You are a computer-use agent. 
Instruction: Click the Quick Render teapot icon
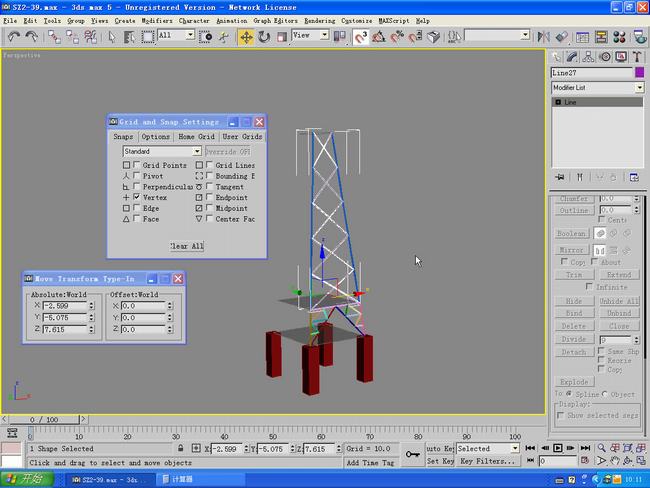click(640, 37)
